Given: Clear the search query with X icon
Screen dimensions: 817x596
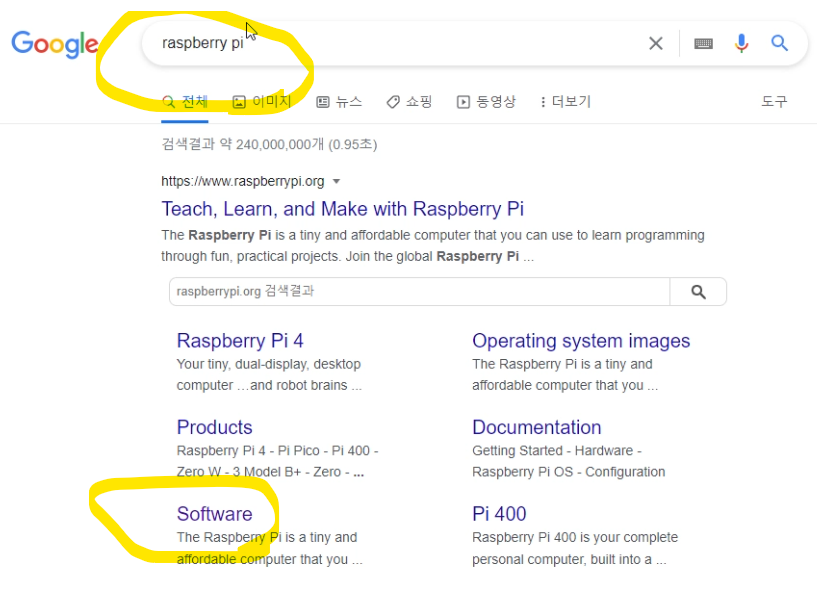Looking at the screenshot, I should [x=656, y=43].
